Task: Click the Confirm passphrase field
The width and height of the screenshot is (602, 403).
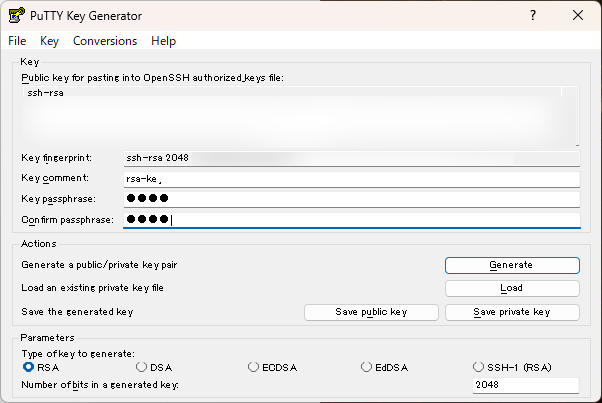Action: coord(350,221)
